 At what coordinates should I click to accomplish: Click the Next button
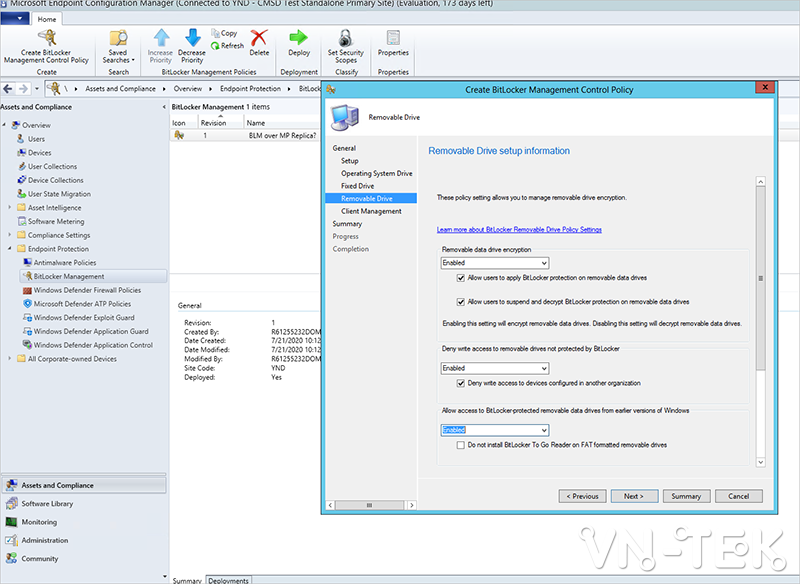[634, 496]
